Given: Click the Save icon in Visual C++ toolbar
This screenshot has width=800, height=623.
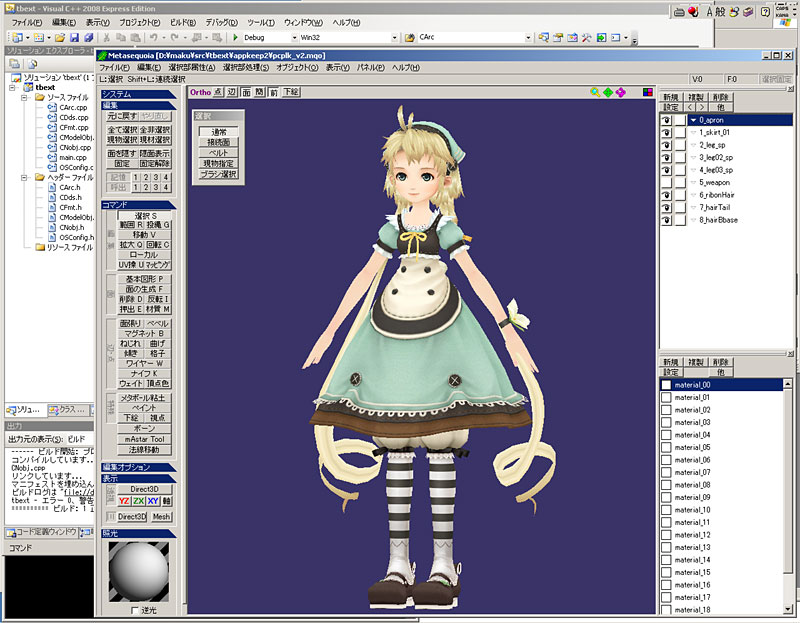Looking at the screenshot, I should click(x=74, y=38).
